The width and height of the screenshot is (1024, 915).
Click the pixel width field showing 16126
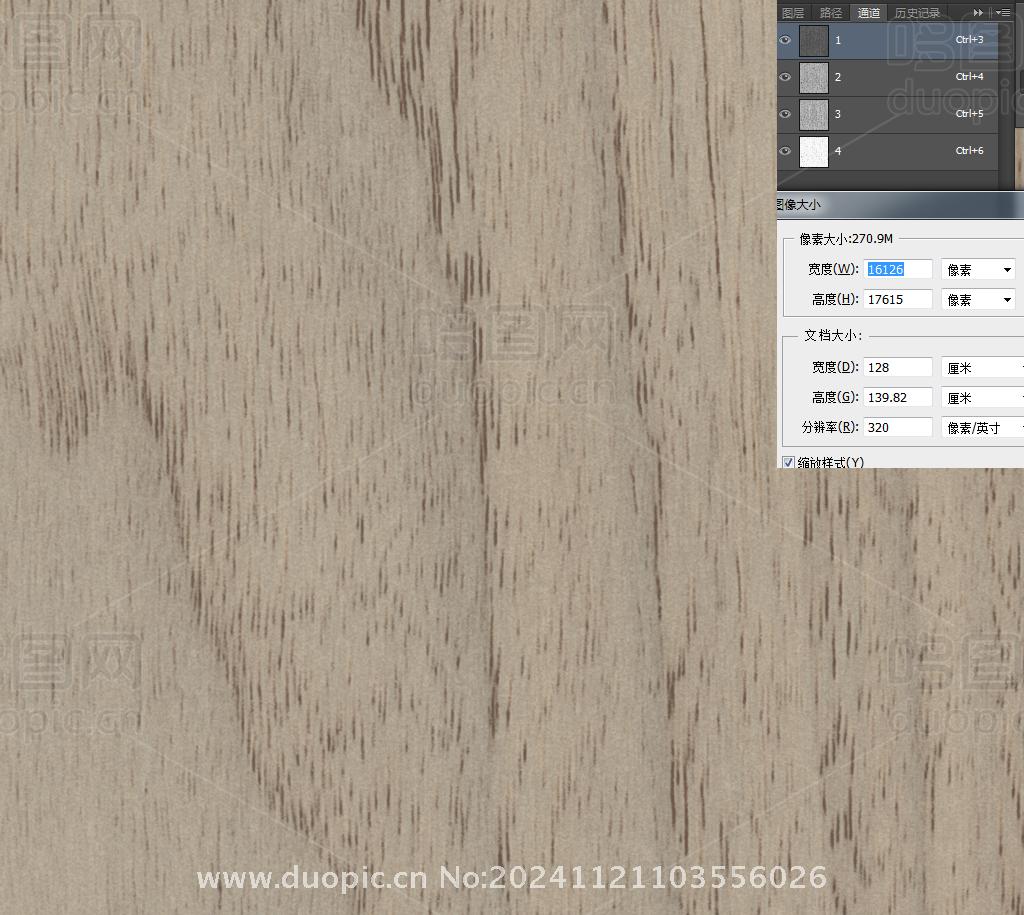tap(897, 269)
